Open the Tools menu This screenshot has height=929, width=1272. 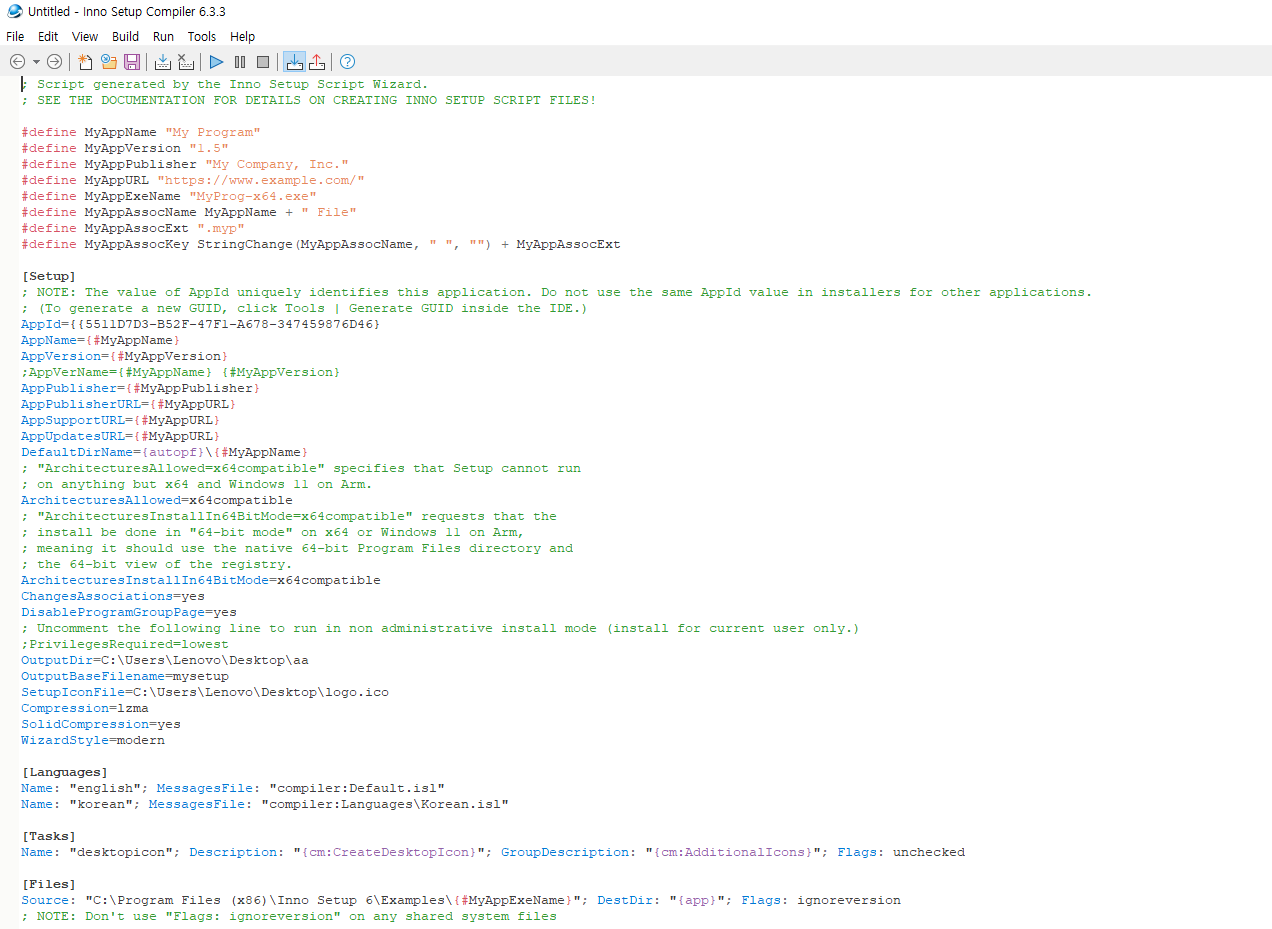pyautogui.click(x=202, y=36)
